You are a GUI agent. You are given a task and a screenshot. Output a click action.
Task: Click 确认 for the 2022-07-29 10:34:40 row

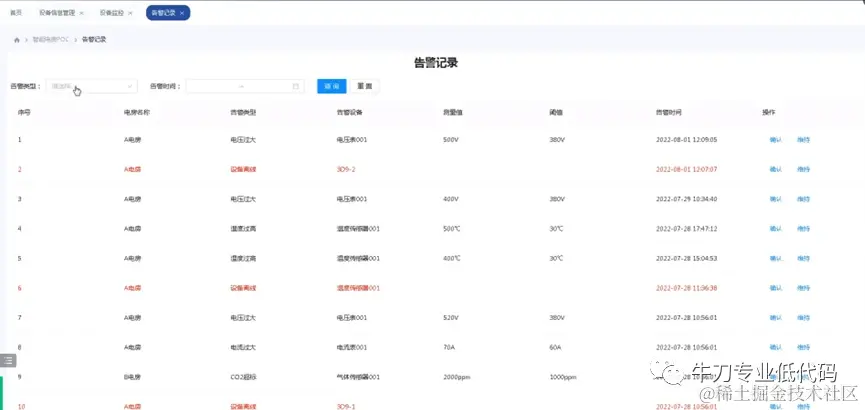[776, 199]
